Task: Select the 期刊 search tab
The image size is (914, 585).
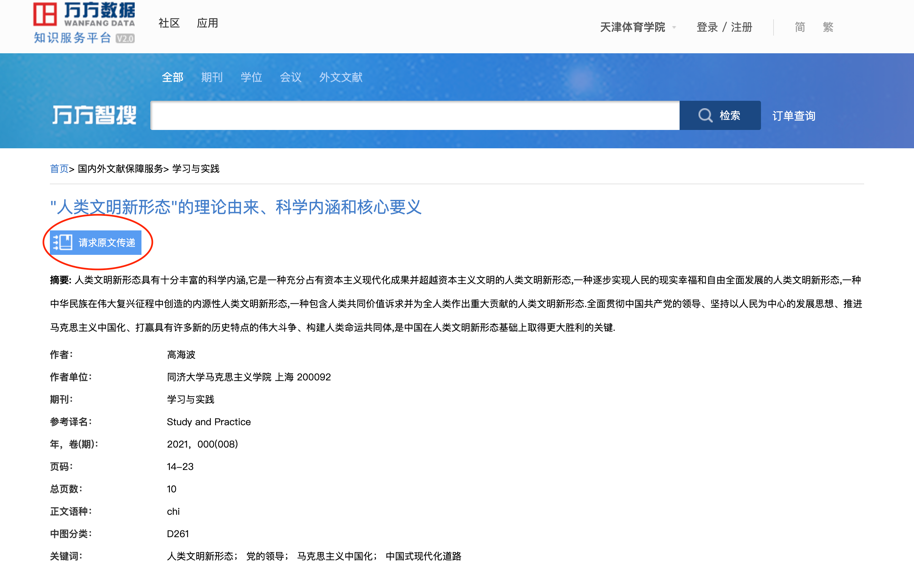Action: coord(212,77)
